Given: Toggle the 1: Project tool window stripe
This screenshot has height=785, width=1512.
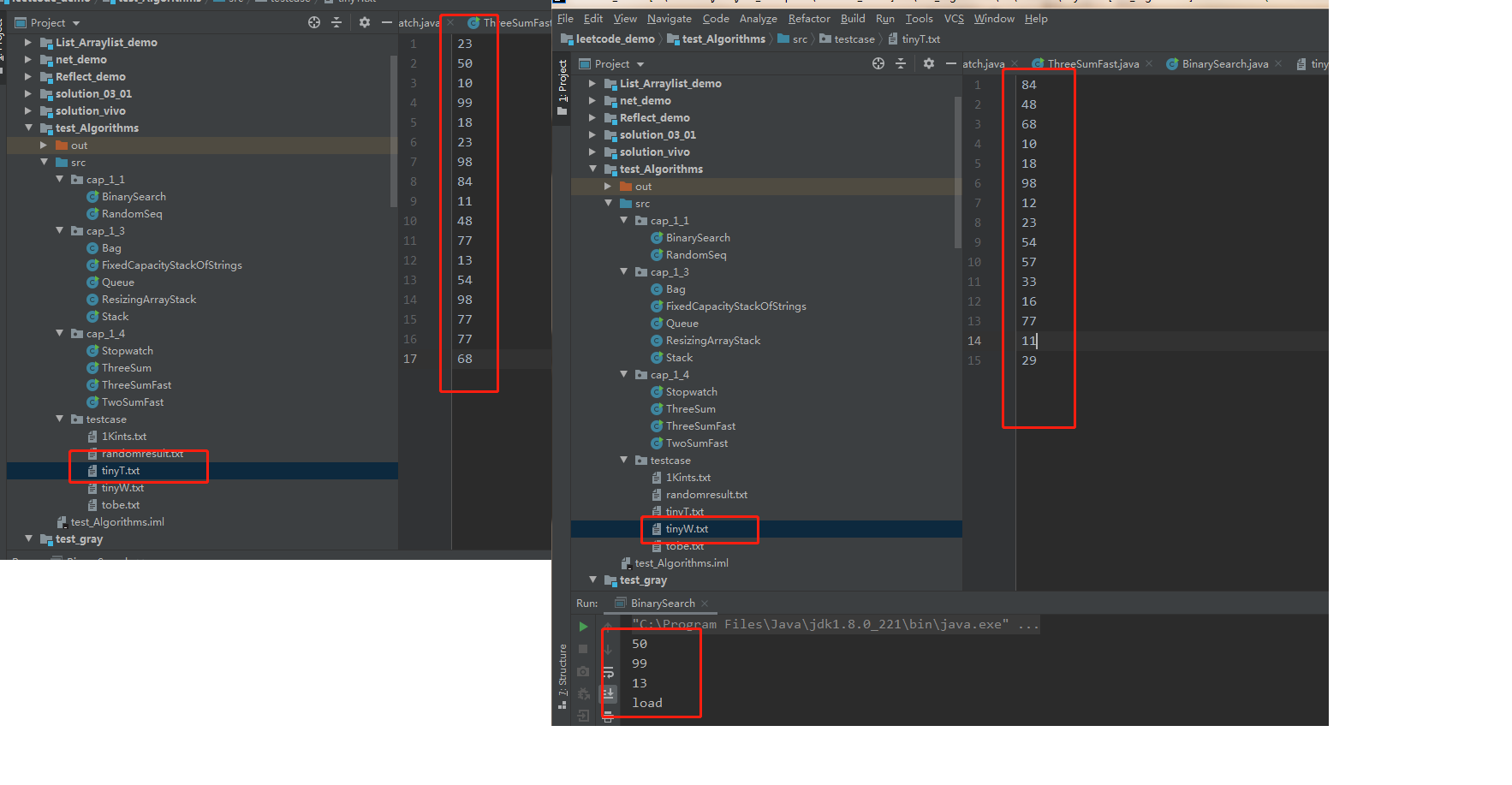Looking at the screenshot, I should pos(562,87).
